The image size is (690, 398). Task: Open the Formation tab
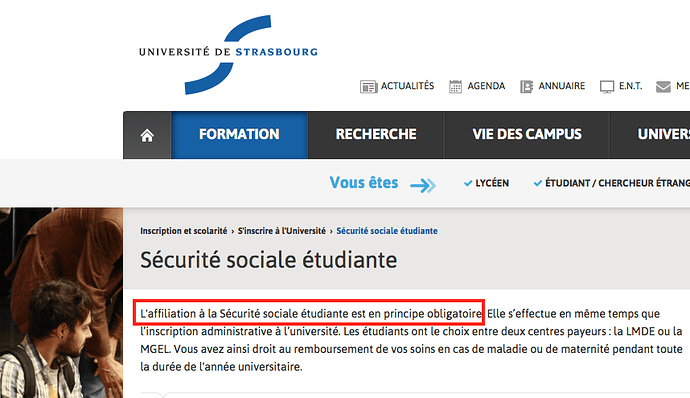239,135
